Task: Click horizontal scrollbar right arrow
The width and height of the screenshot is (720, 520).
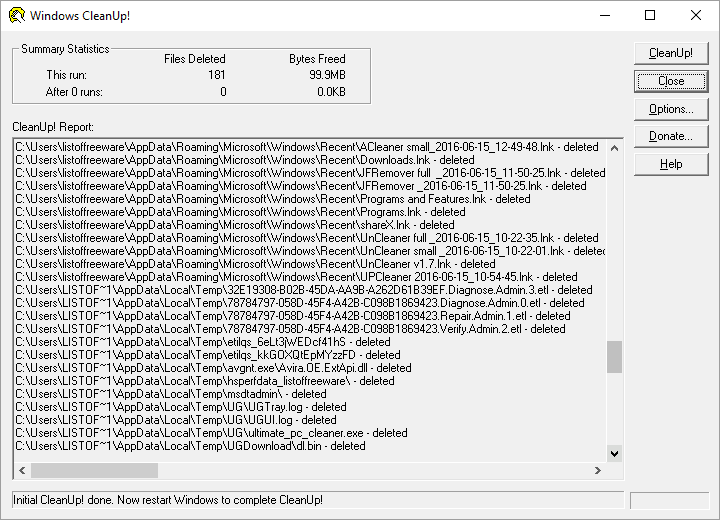Action: tap(598, 470)
